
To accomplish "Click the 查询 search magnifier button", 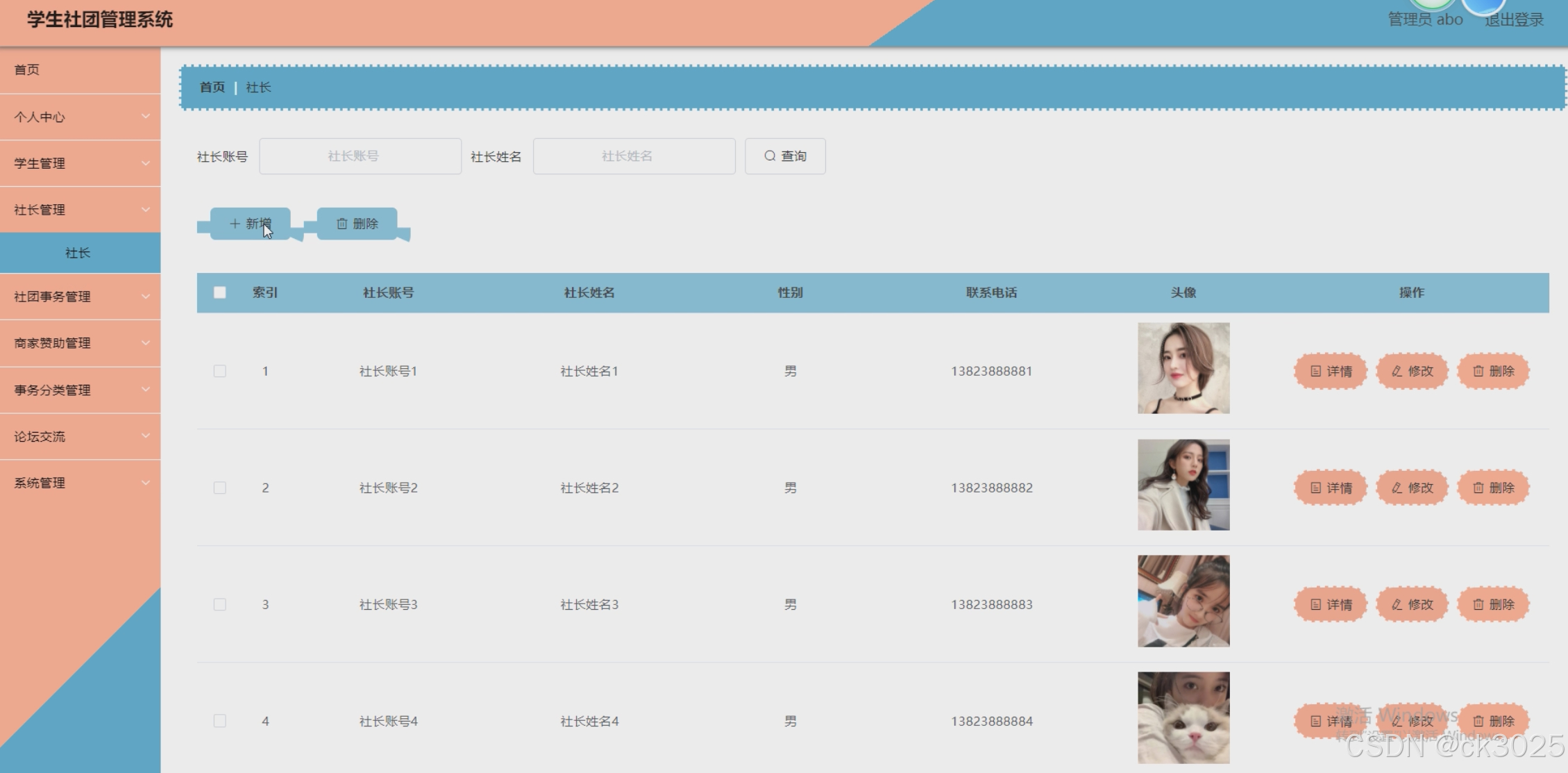I will (785, 156).
